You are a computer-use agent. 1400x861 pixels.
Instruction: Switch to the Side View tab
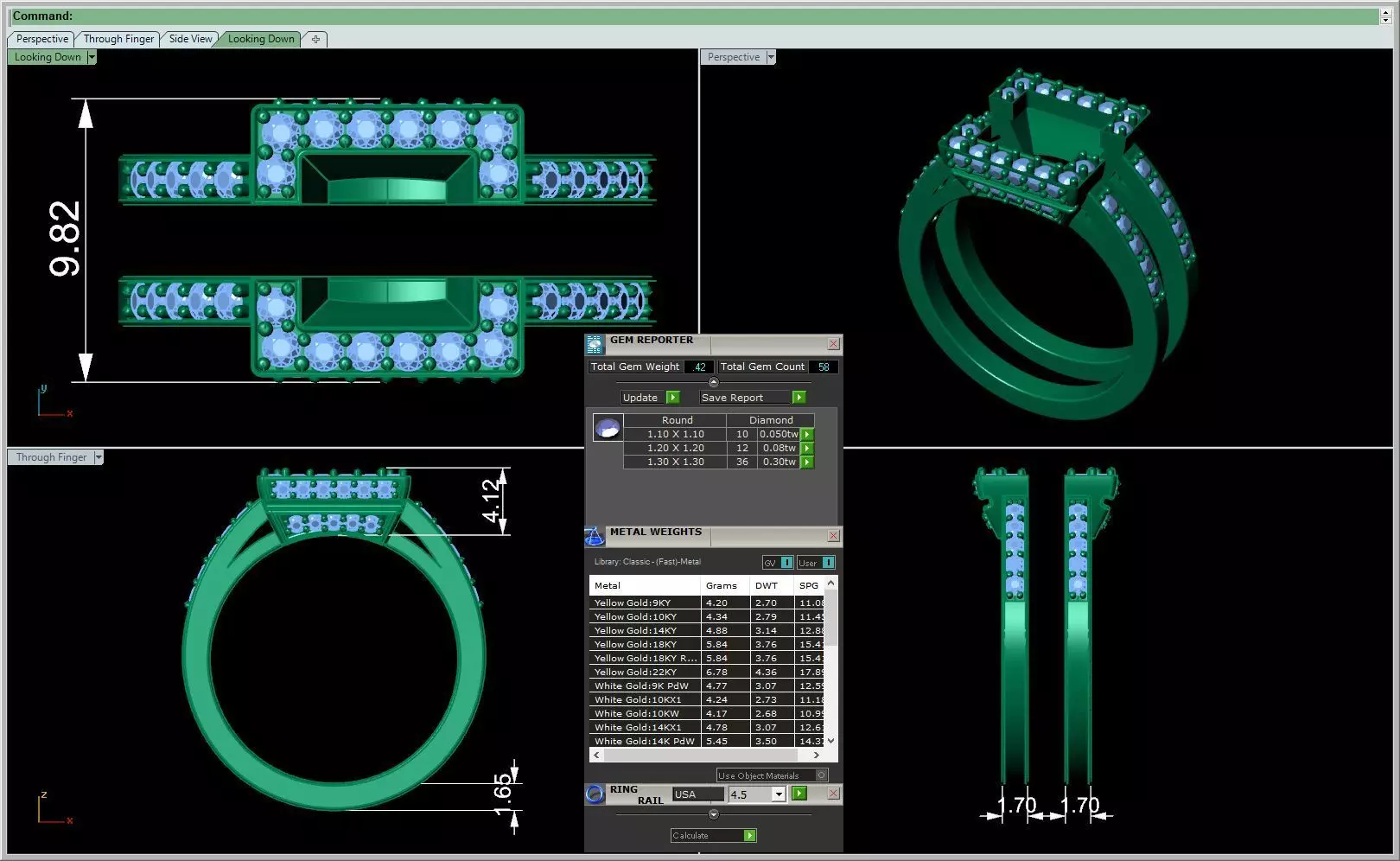tap(190, 39)
